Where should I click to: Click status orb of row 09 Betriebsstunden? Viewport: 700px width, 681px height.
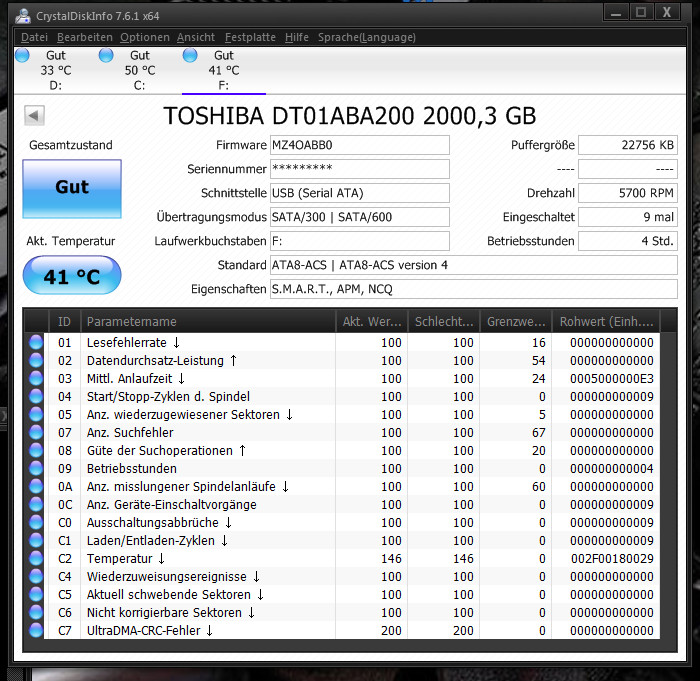click(36, 468)
